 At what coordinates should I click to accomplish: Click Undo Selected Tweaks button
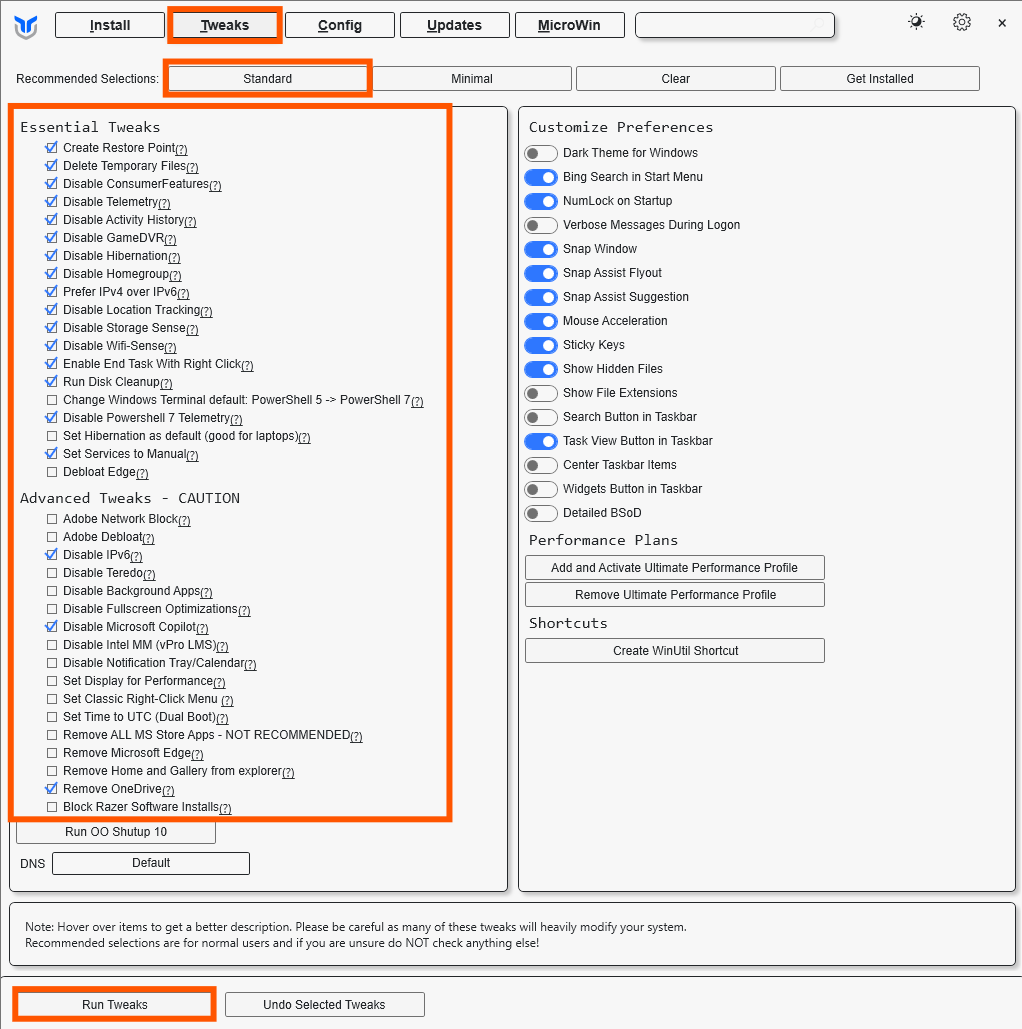click(x=324, y=1005)
